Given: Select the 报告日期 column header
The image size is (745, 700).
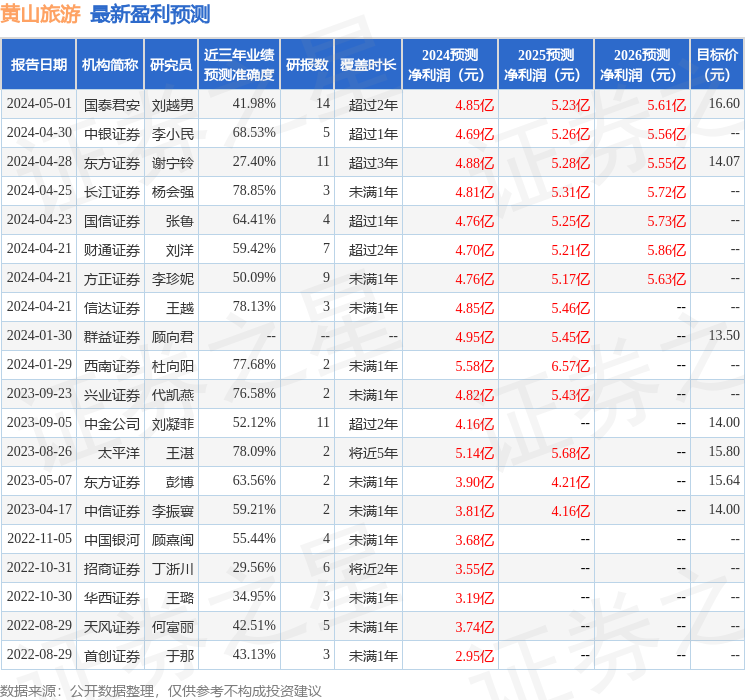Looking at the screenshot, I should 38,65.
